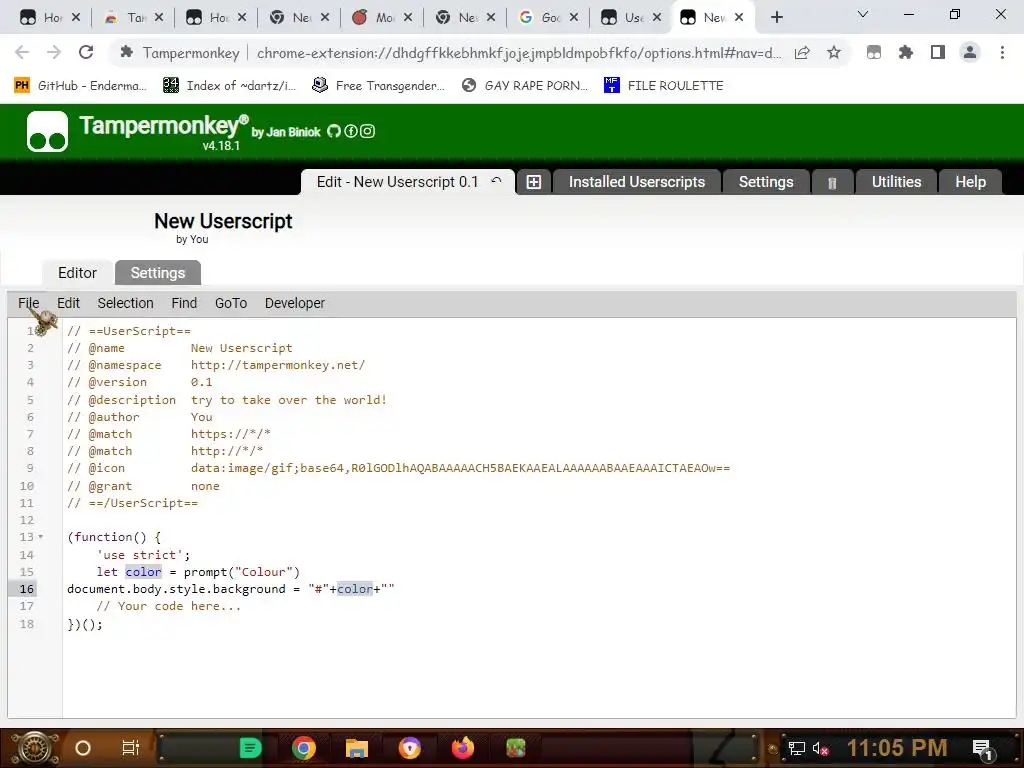
Task: Click the 'New Userscript' title heading
Action: 223,221
